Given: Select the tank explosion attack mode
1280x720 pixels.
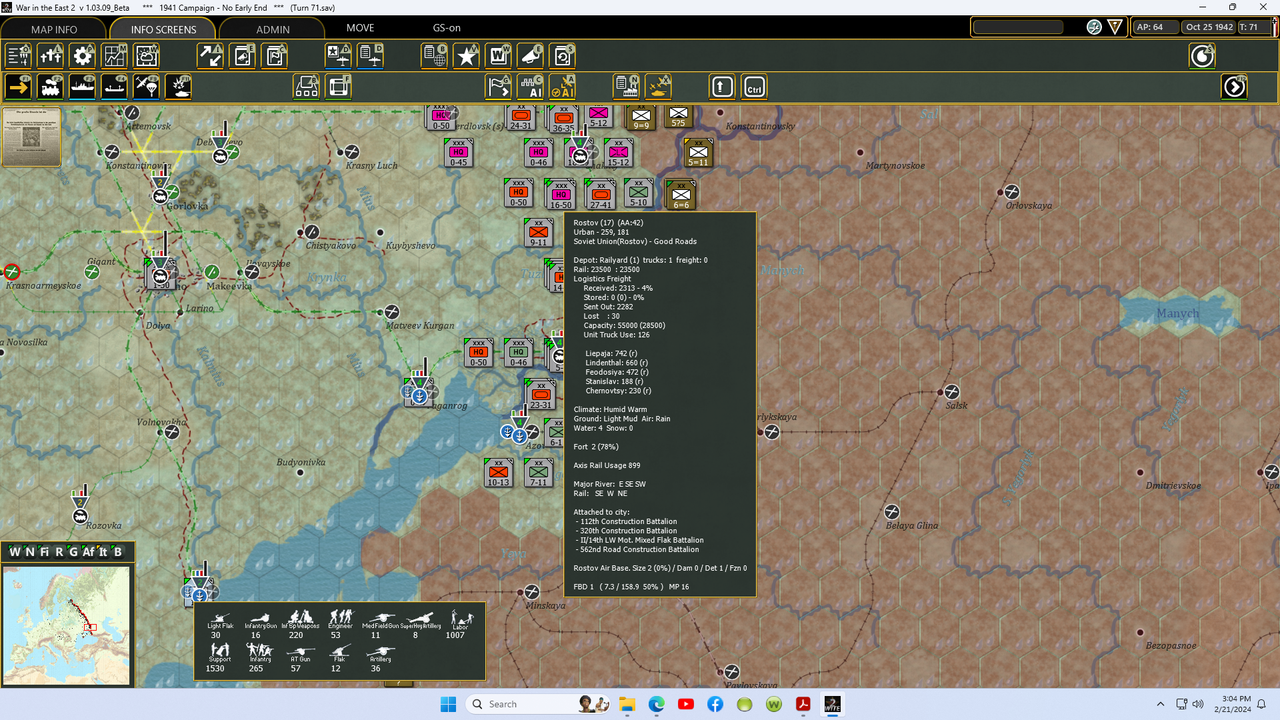Looking at the screenshot, I should [179, 87].
